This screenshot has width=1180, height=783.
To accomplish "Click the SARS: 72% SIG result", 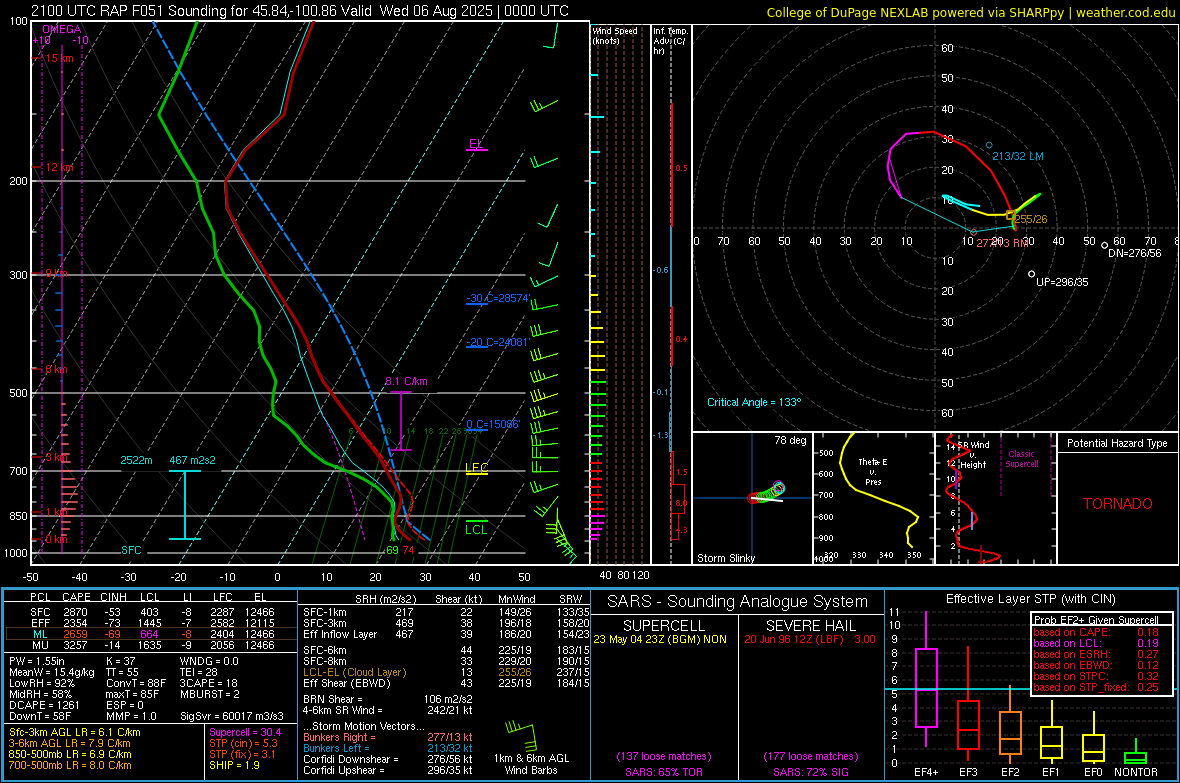I will tap(811, 773).
